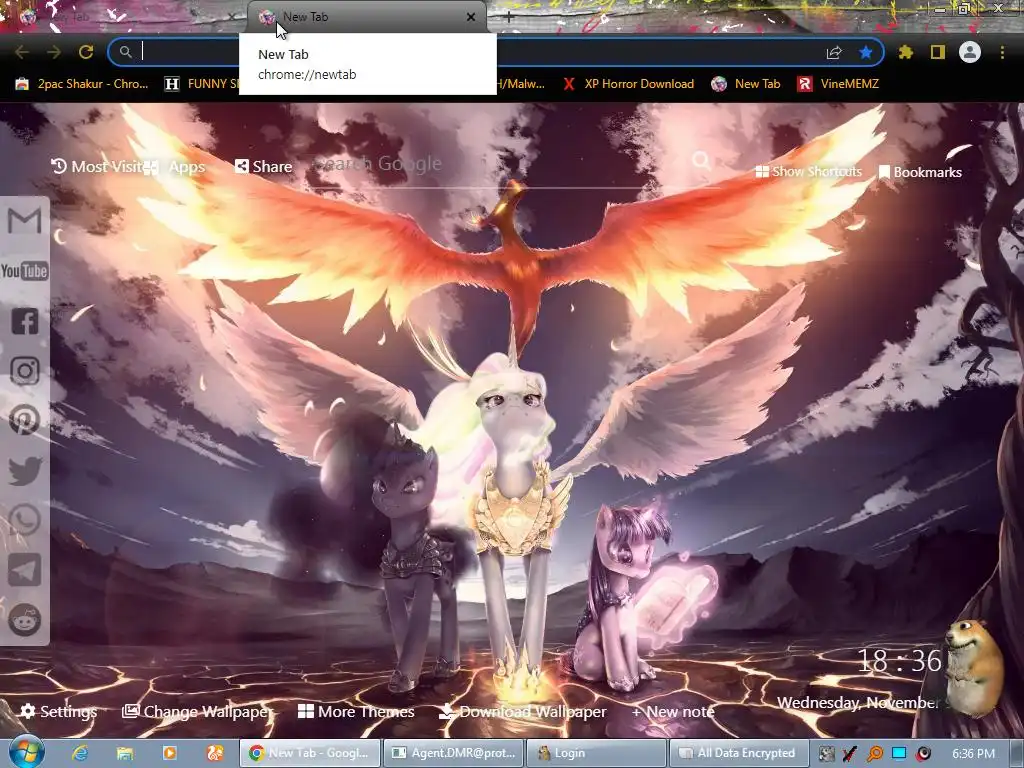Open a new tab with the plus button
The width and height of the screenshot is (1024, 768).
click(x=509, y=18)
